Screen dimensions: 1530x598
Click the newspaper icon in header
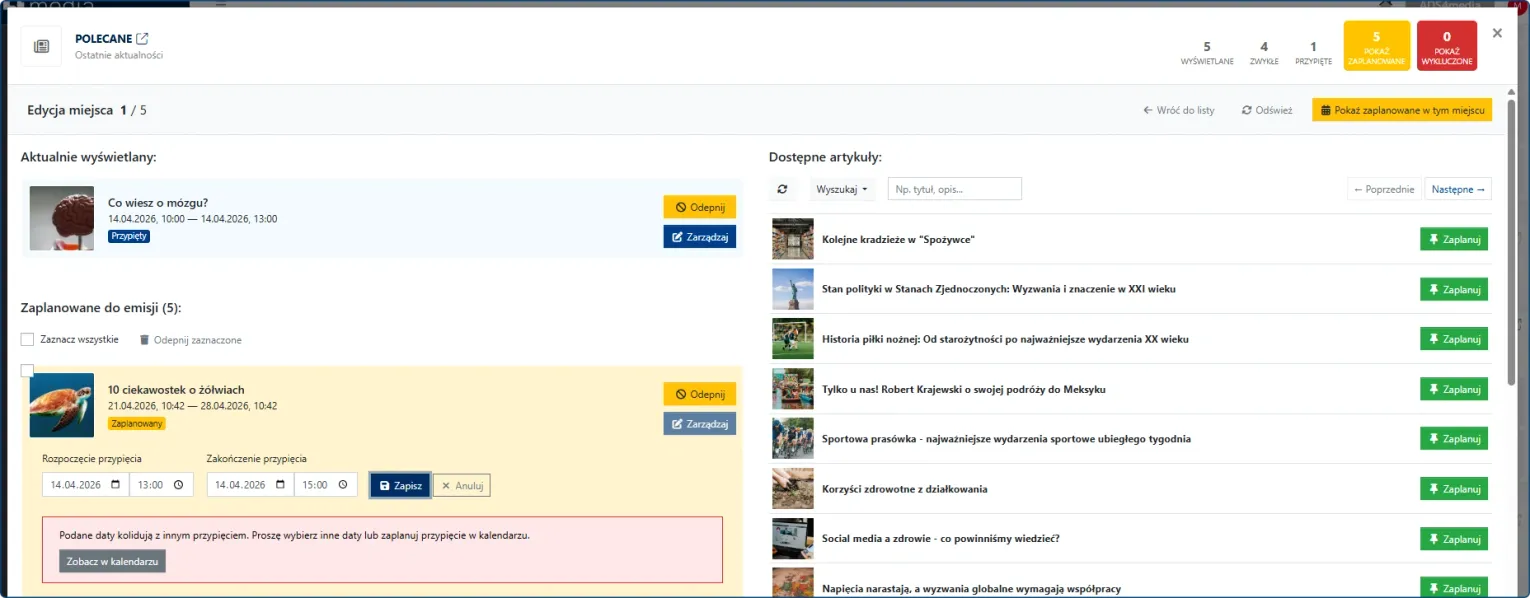[41, 47]
